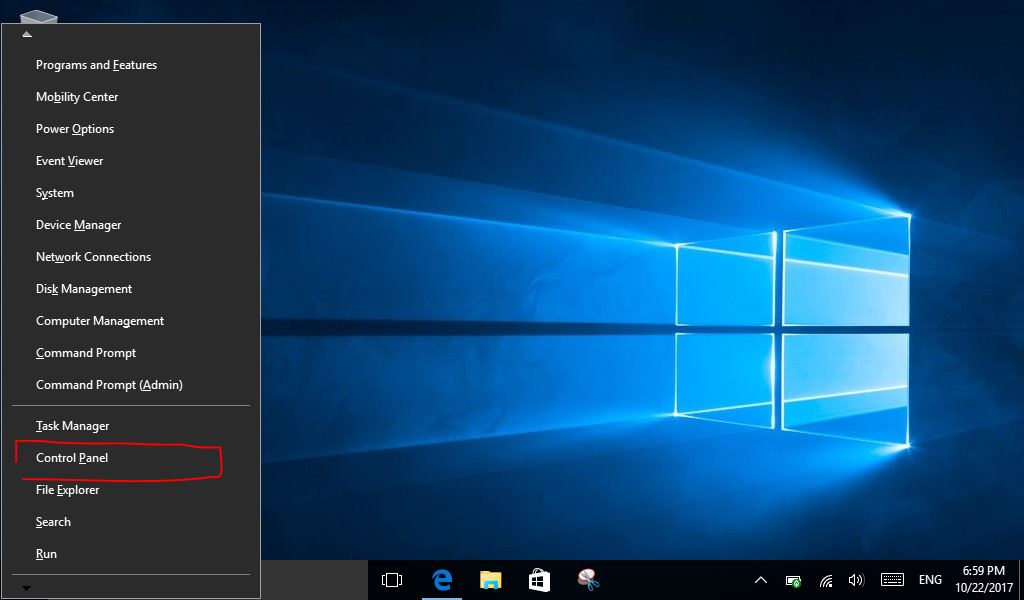Open Device Manager
Viewport: 1024px width, 600px height.
click(x=78, y=224)
